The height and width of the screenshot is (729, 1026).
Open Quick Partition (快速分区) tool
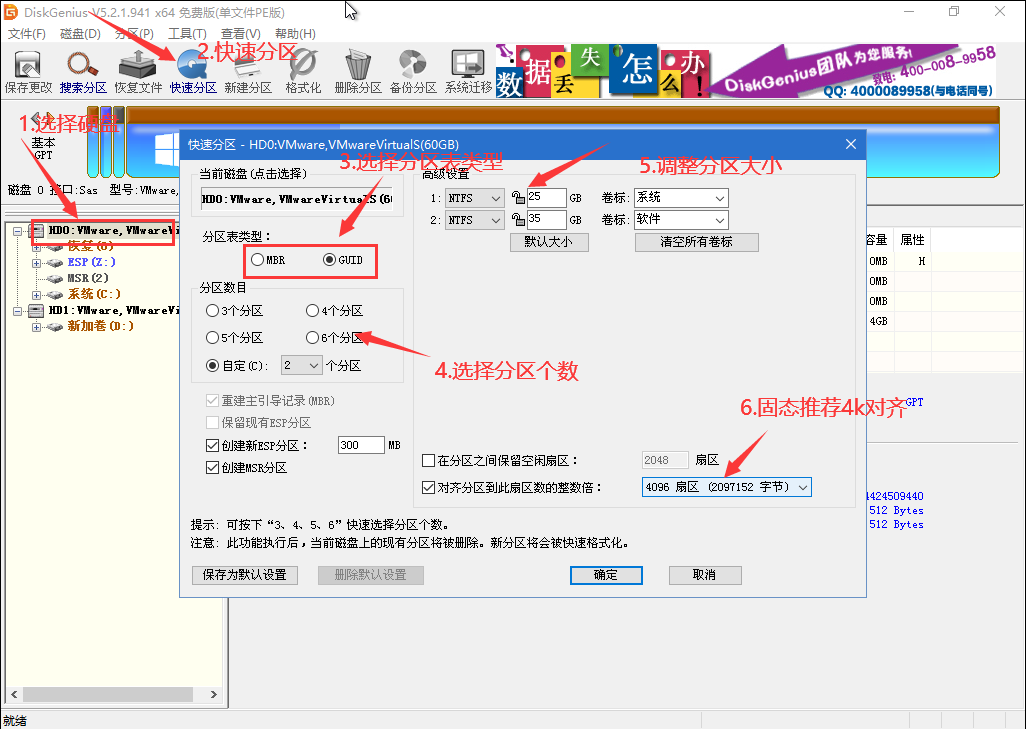[x=192, y=73]
